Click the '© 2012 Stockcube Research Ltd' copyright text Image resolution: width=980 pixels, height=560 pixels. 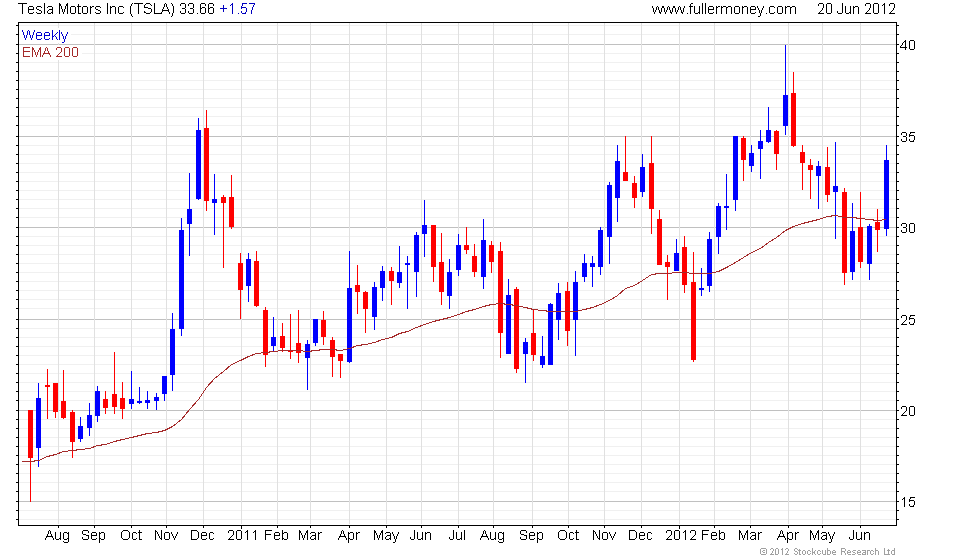pyautogui.click(x=828, y=552)
